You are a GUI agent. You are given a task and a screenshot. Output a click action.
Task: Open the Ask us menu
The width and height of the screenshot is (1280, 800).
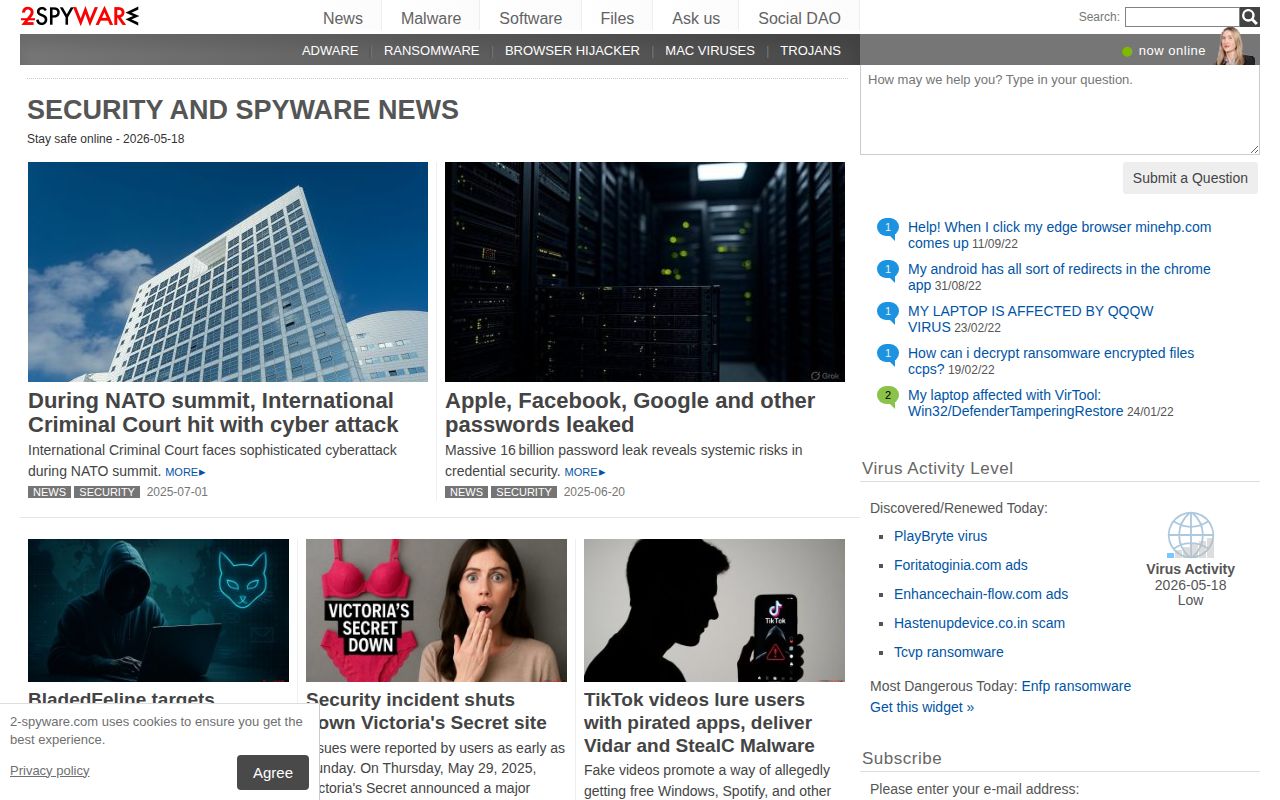tap(696, 18)
